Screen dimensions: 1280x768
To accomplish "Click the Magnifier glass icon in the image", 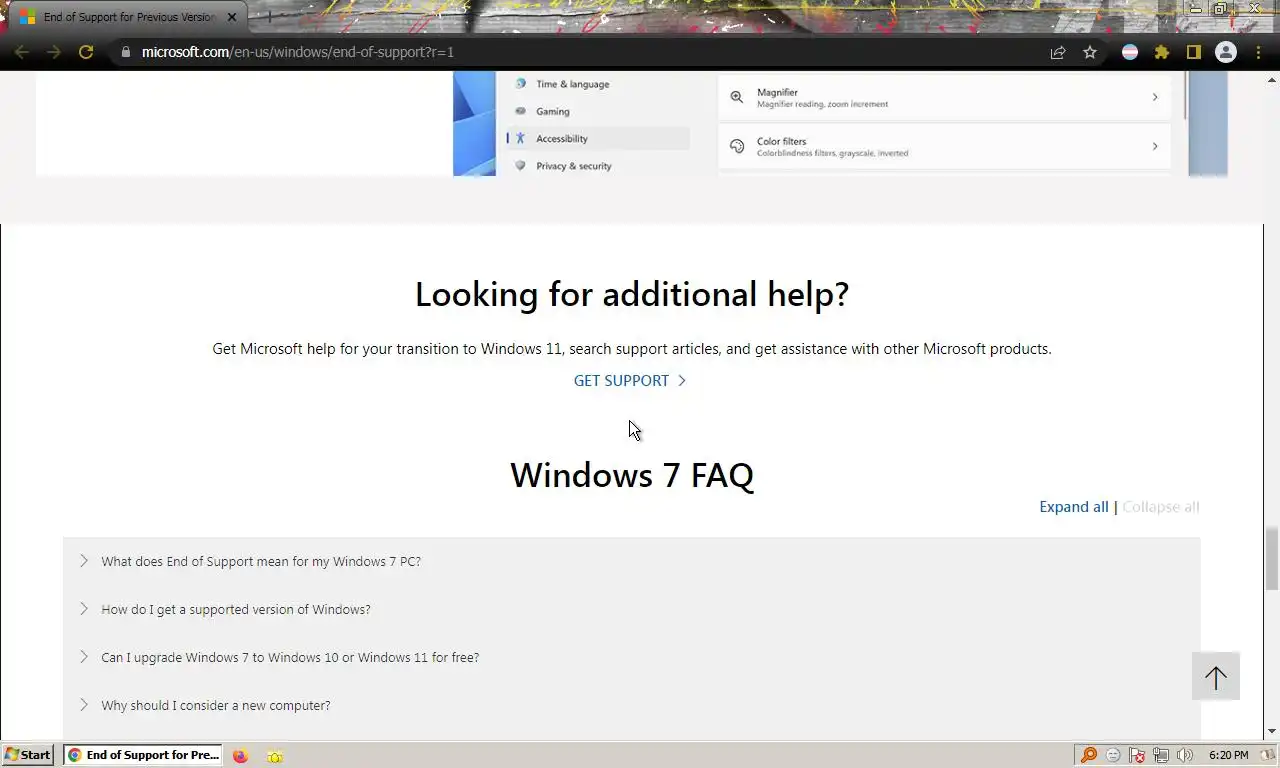I will (x=737, y=97).
